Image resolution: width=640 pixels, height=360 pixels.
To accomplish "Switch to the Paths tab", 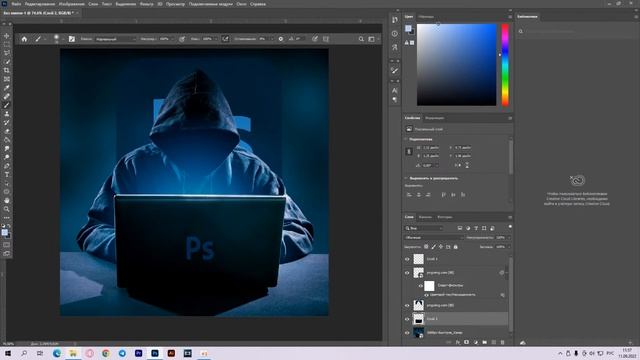I will coord(444,217).
